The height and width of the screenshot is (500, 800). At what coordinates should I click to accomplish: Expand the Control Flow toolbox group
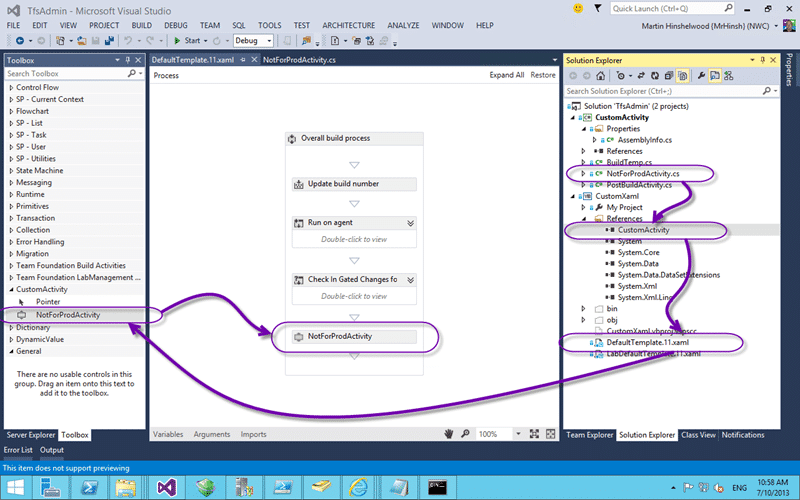pyautogui.click(x=11, y=87)
